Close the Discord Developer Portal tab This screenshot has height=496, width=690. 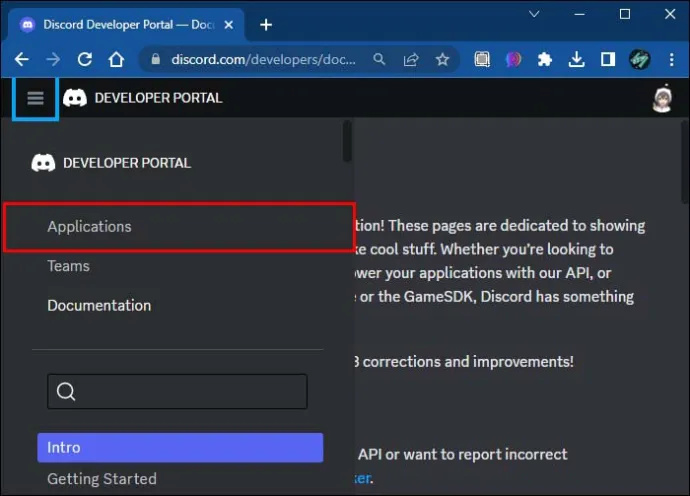point(228,25)
